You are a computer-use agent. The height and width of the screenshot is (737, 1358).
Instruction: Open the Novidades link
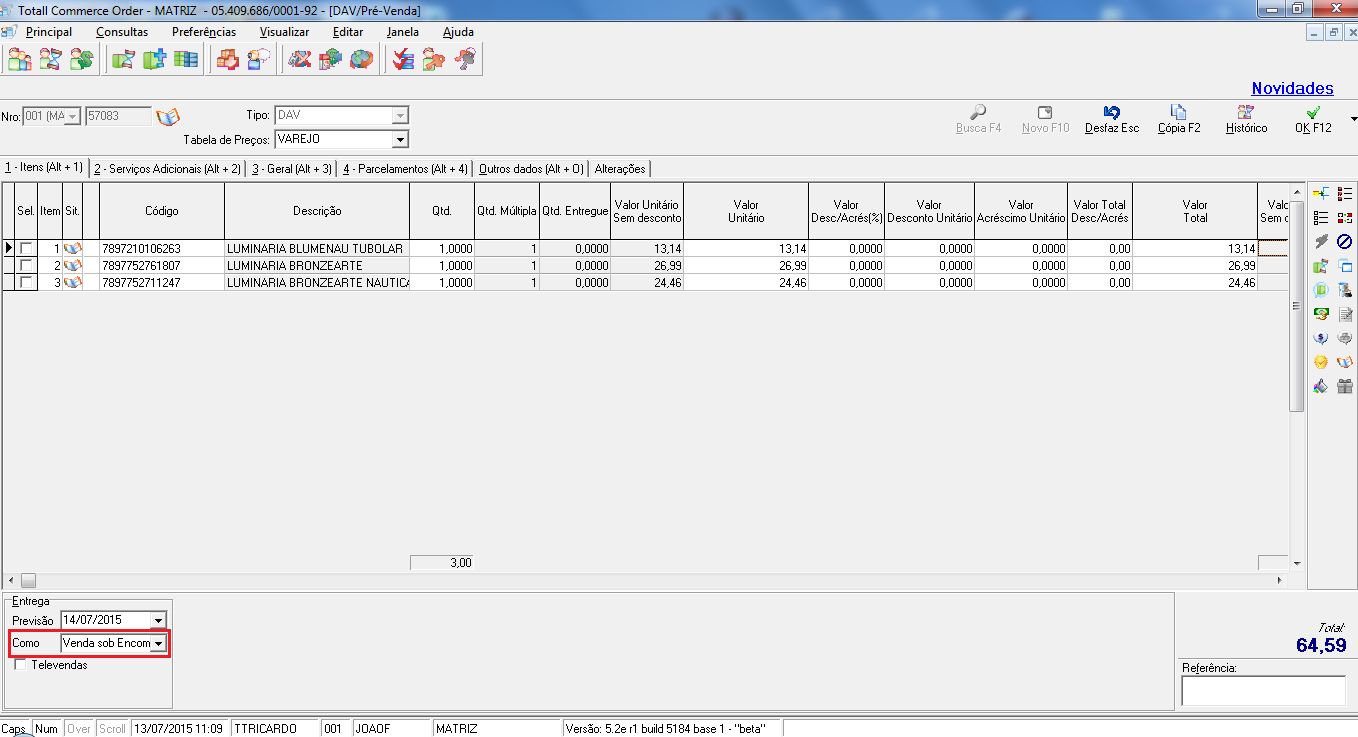[x=1292, y=89]
